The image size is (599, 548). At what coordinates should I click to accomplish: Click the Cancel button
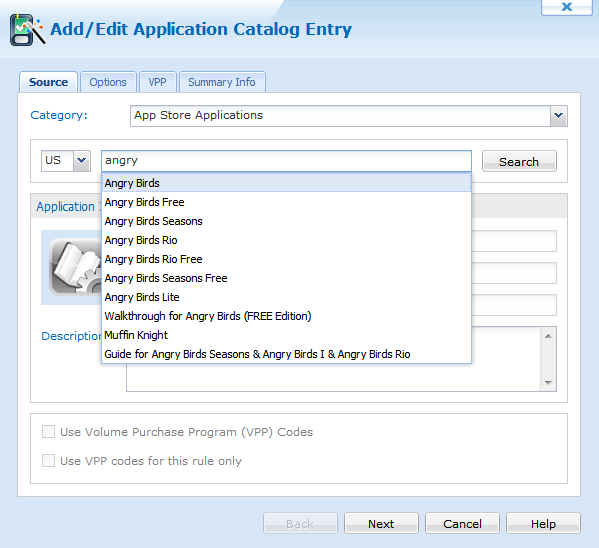(x=462, y=523)
